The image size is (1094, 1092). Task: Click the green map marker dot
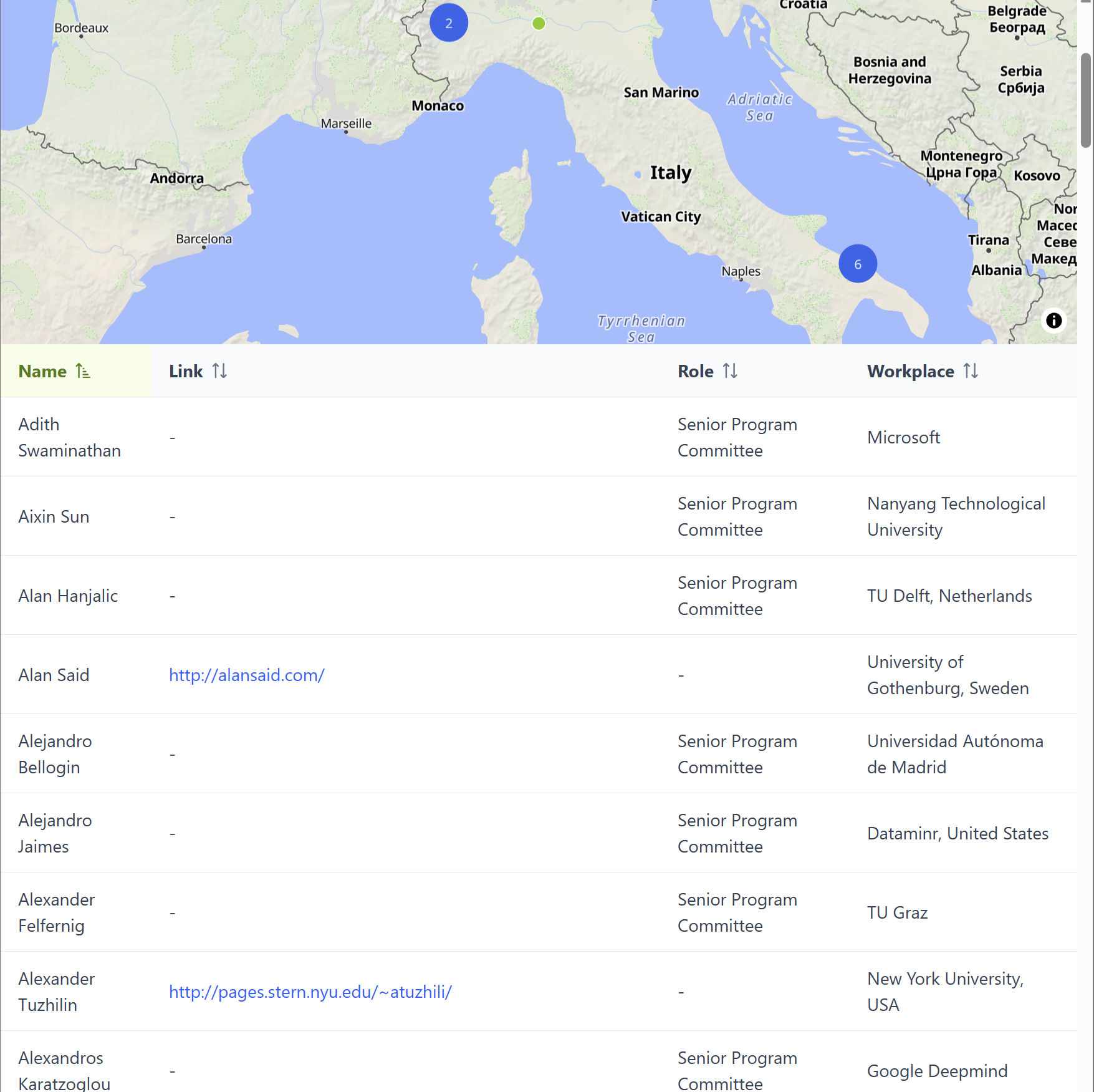pos(539,24)
